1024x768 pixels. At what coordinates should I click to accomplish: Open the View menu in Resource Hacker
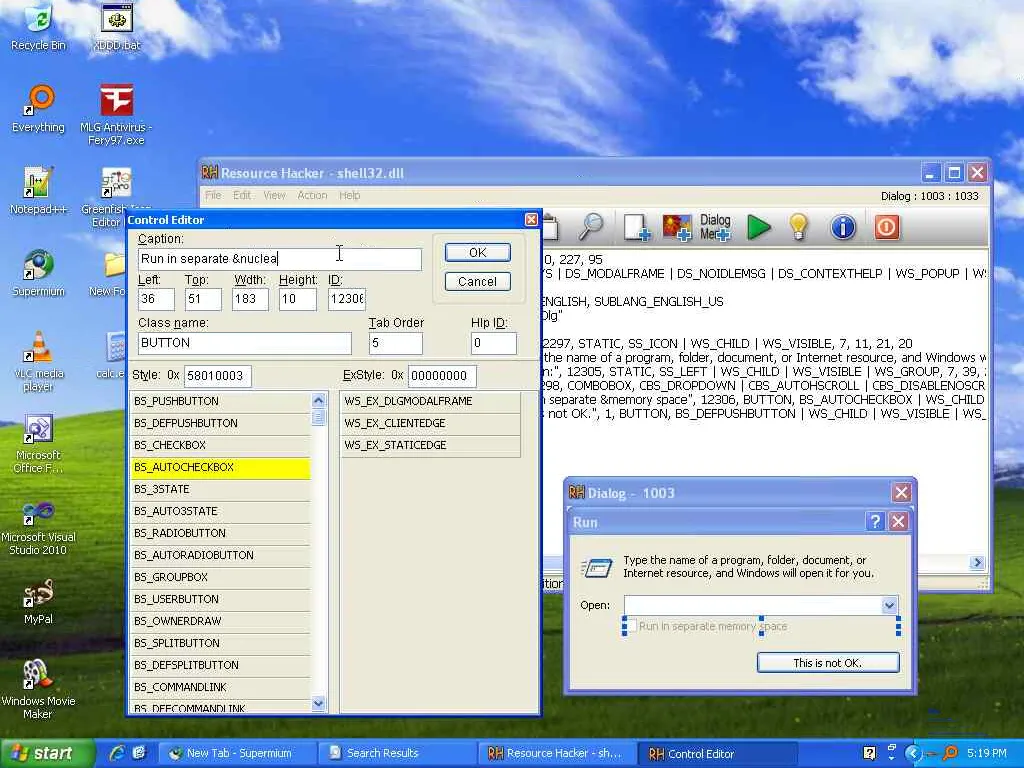click(274, 195)
